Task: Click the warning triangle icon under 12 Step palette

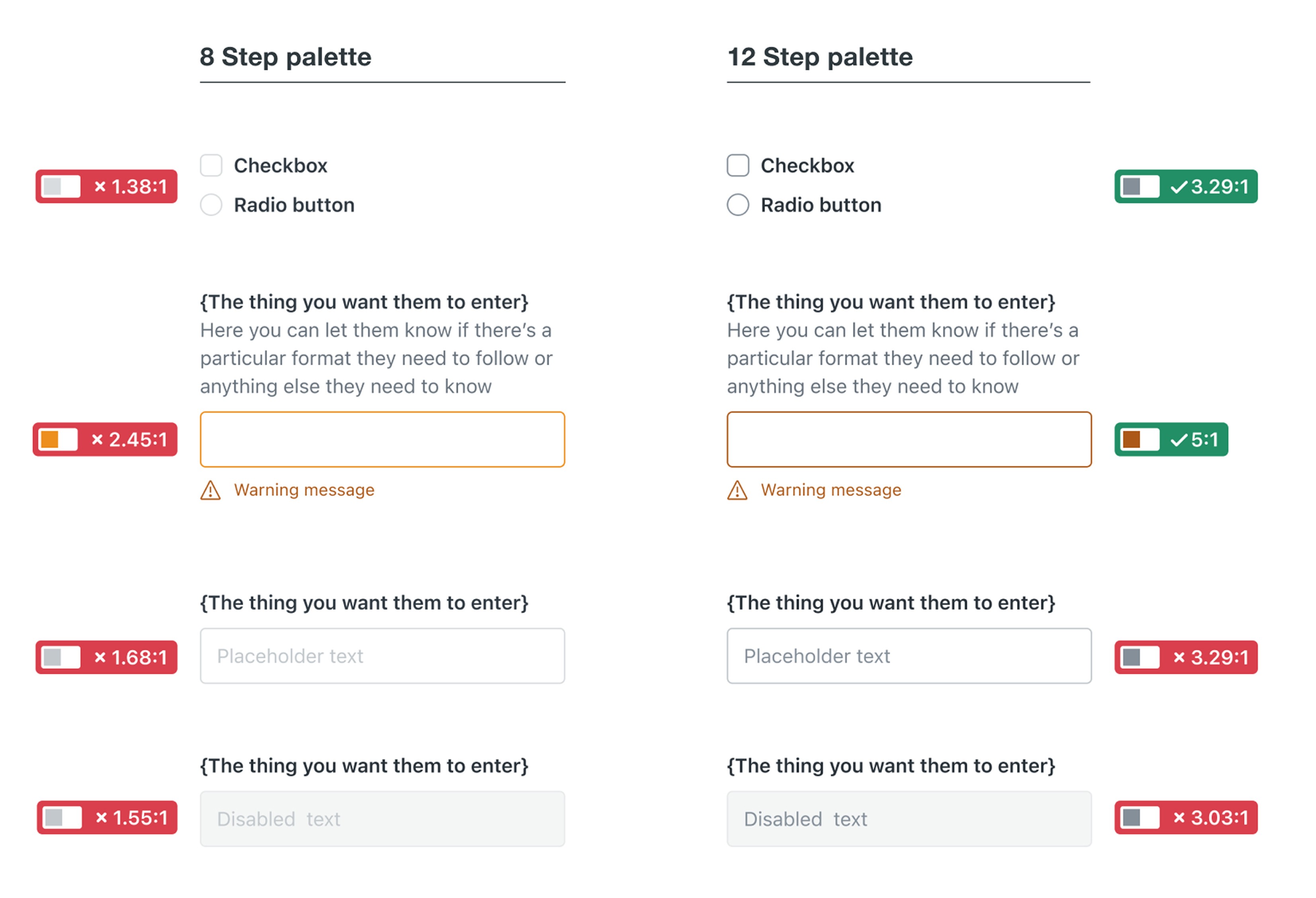Action: pos(737,491)
